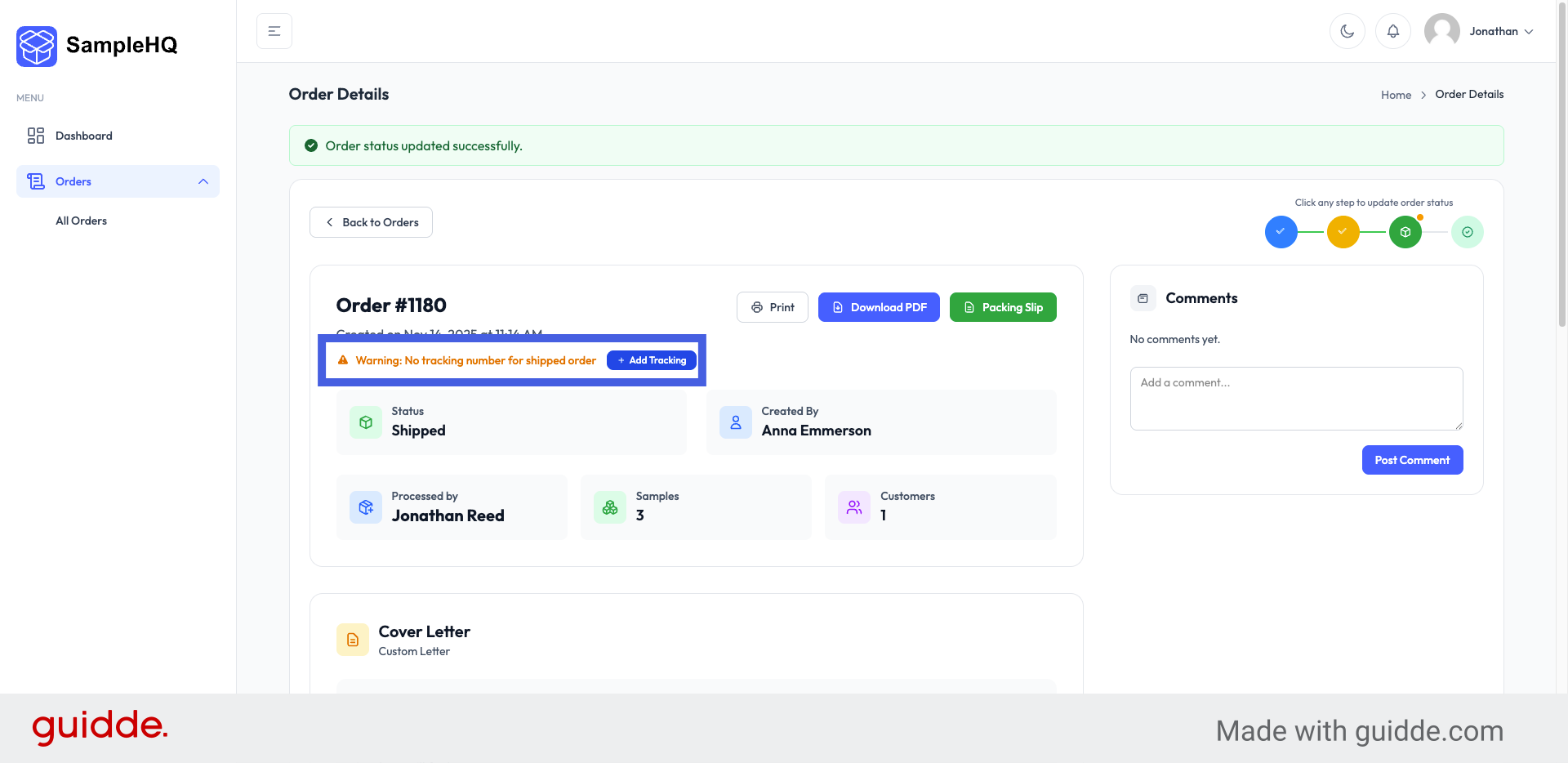1568x763 pixels.
Task: Open notifications via the bell icon
Action: pyautogui.click(x=1393, y=30)
